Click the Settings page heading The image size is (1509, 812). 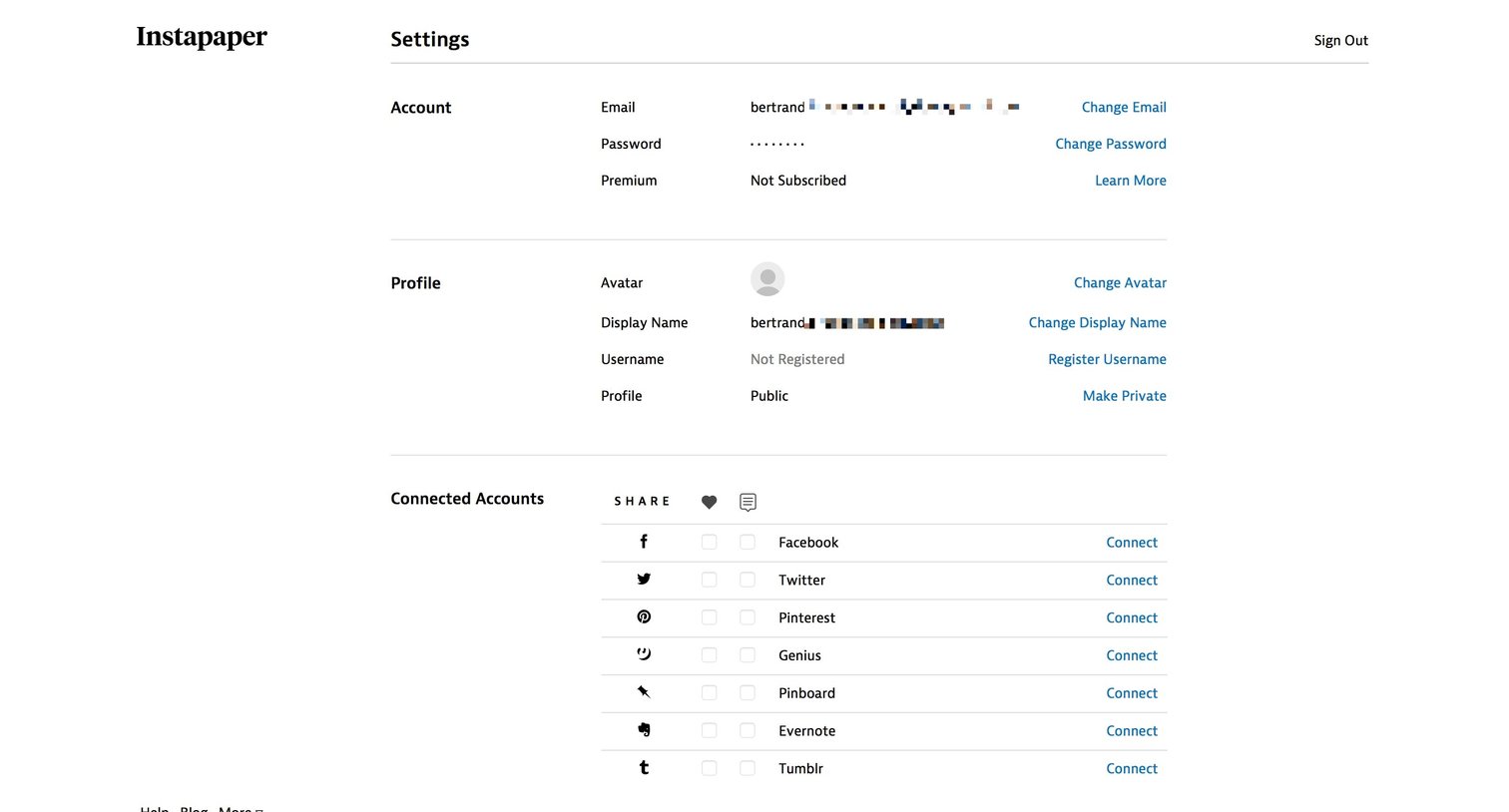(430, 40)
